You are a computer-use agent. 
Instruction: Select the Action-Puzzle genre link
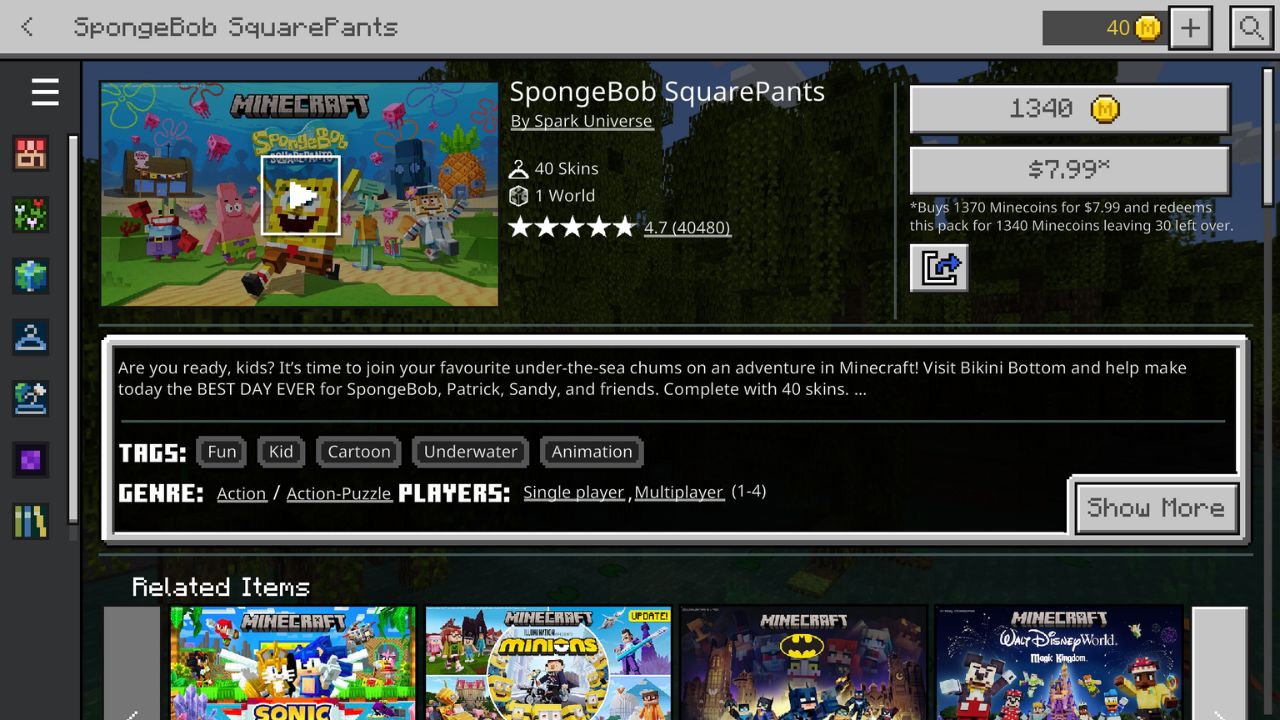tap(339, 493)
